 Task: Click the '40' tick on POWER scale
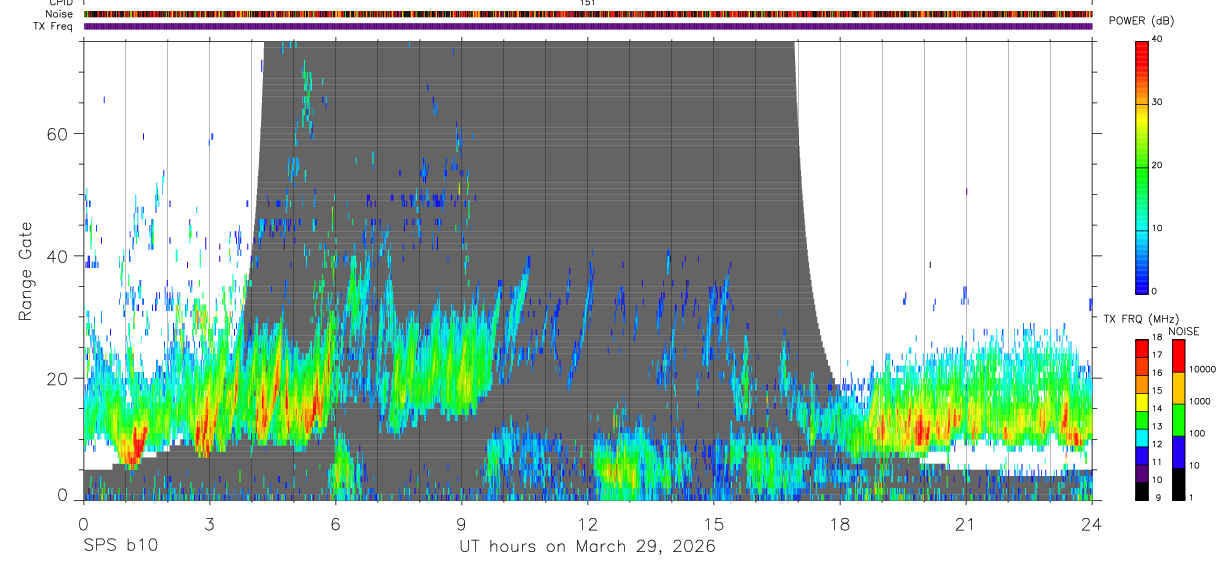pyautogui.click(x=1157, y=39)
